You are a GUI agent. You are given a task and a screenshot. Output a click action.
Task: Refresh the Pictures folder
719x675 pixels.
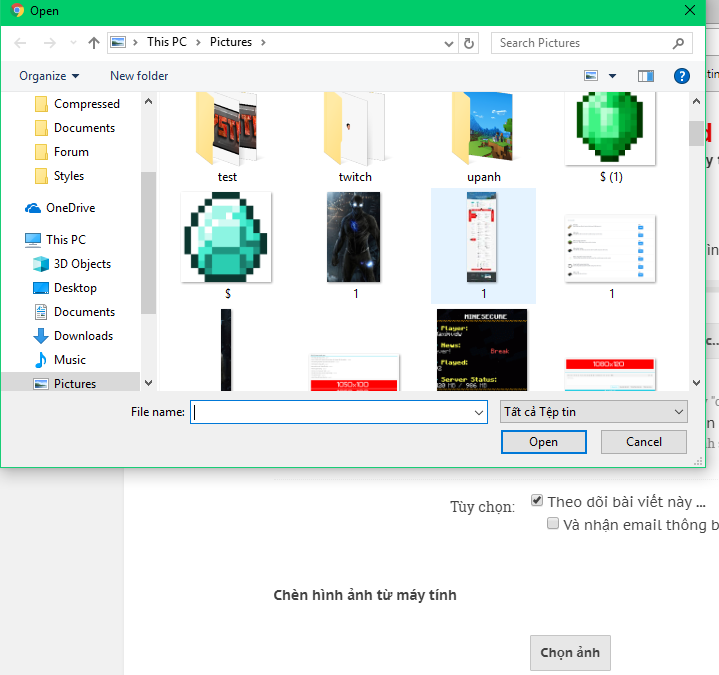469,43
